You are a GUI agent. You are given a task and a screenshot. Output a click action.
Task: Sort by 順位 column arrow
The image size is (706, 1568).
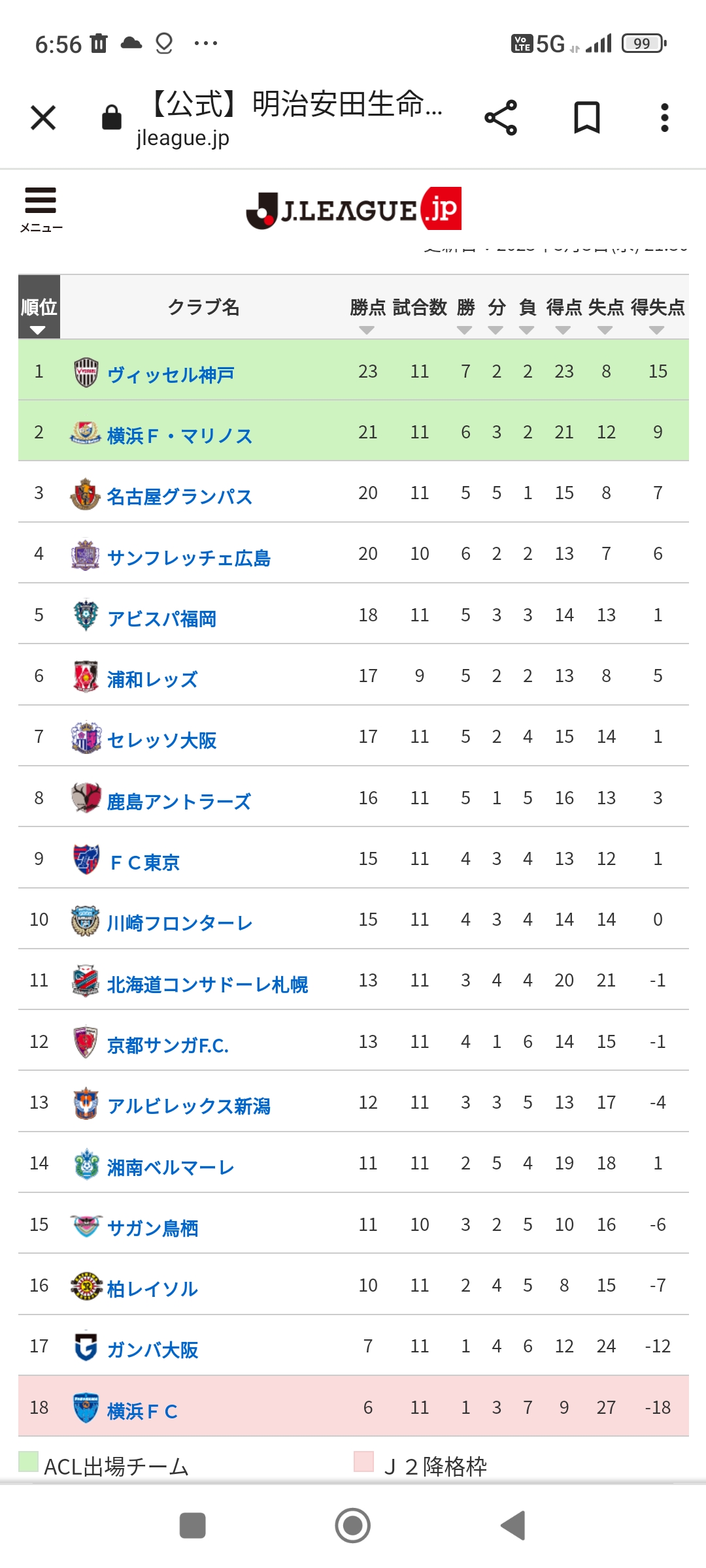click(x=38, y=330)
